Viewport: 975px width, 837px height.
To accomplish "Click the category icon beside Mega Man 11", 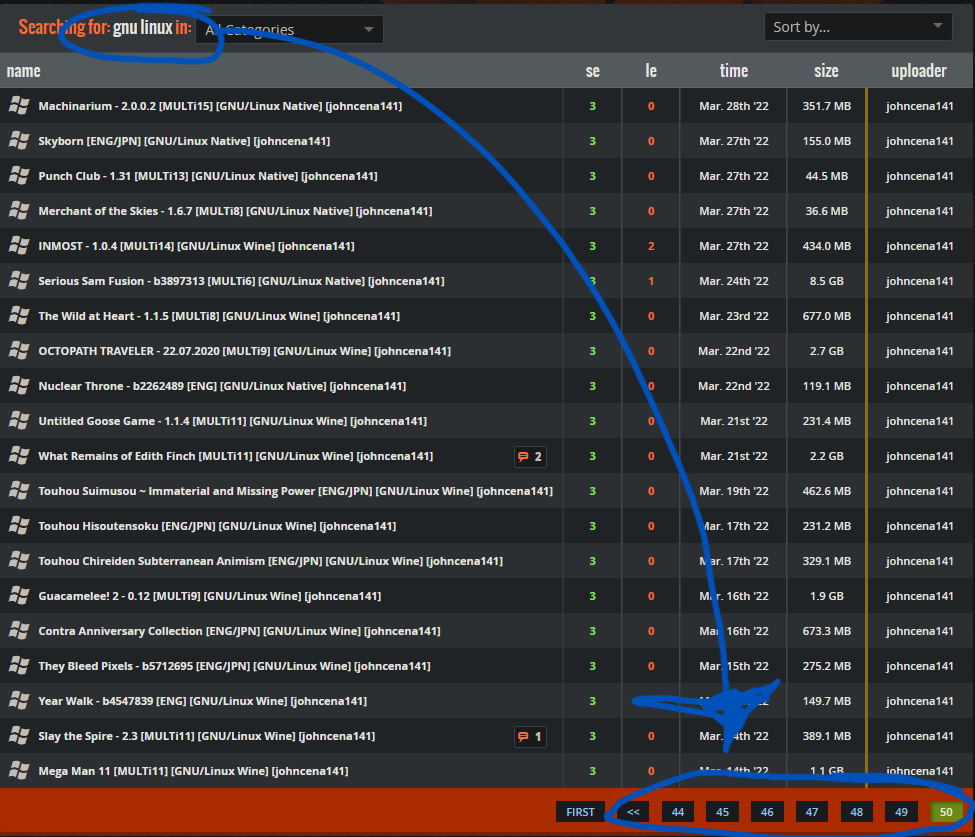I will (x=19, y=770).
